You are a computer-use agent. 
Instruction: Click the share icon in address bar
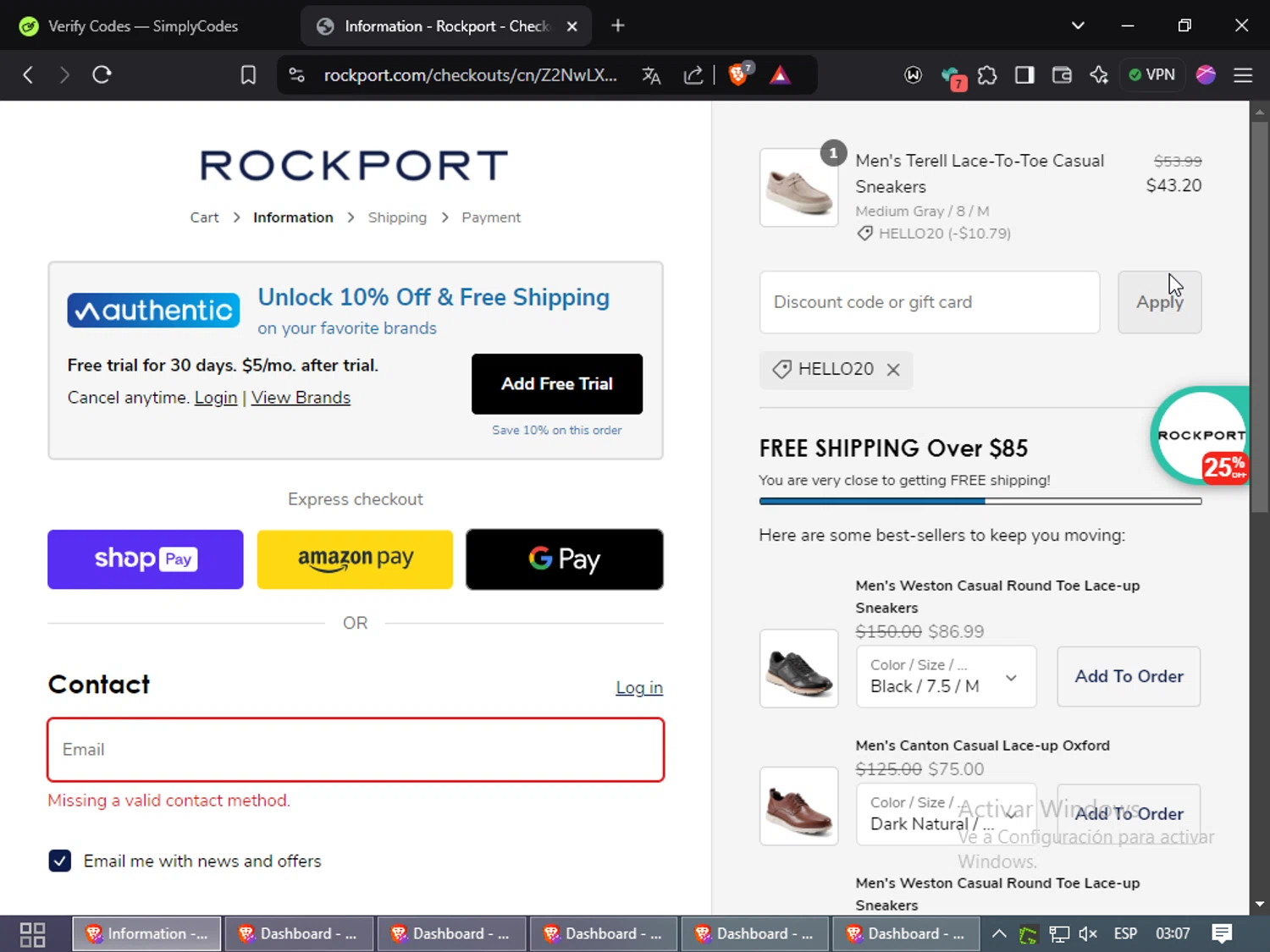click(x=693, y=75)
